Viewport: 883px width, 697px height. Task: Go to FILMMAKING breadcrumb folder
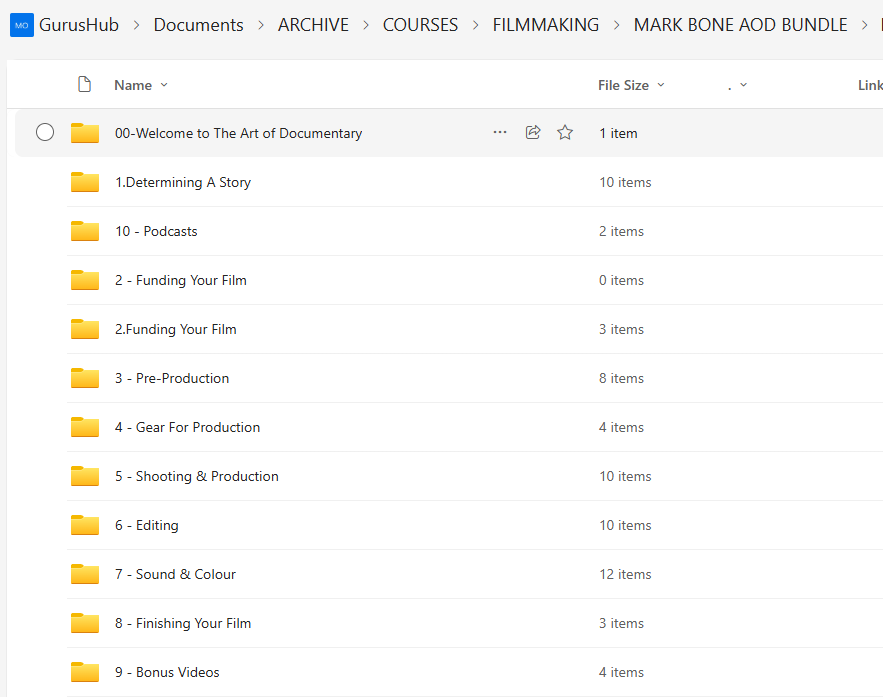point(546,25)
